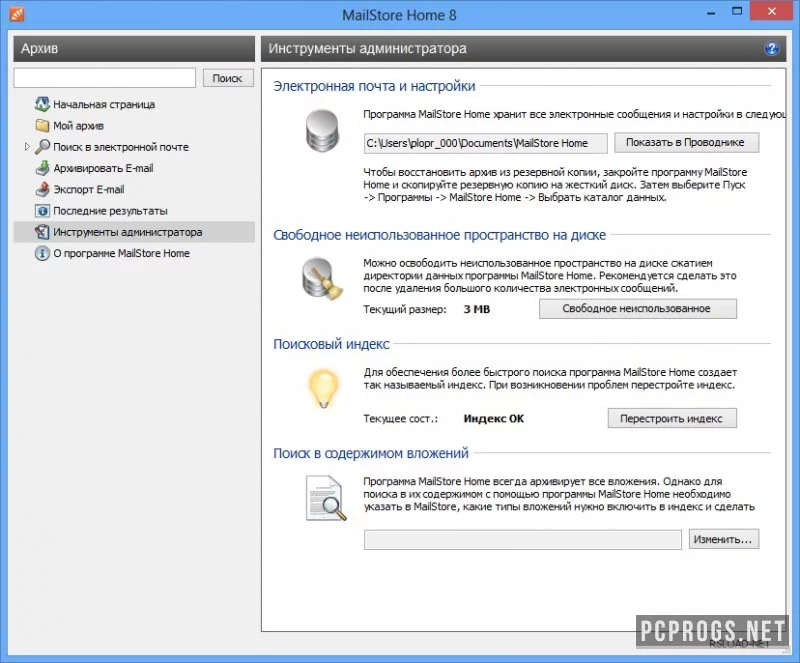Click Показать в Проводнике button

pyautogui.click(x=686, y=143)
